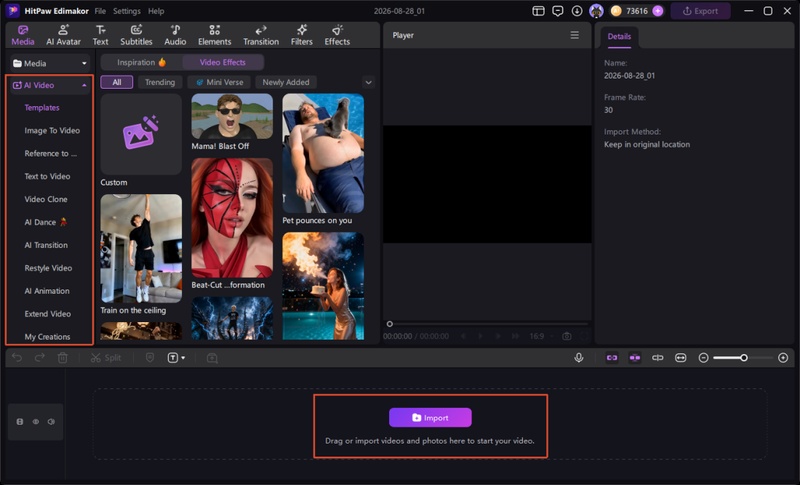The image size is (800, 485).
Task: Zoom out timeline with minus icon
Action: point(704,358)
